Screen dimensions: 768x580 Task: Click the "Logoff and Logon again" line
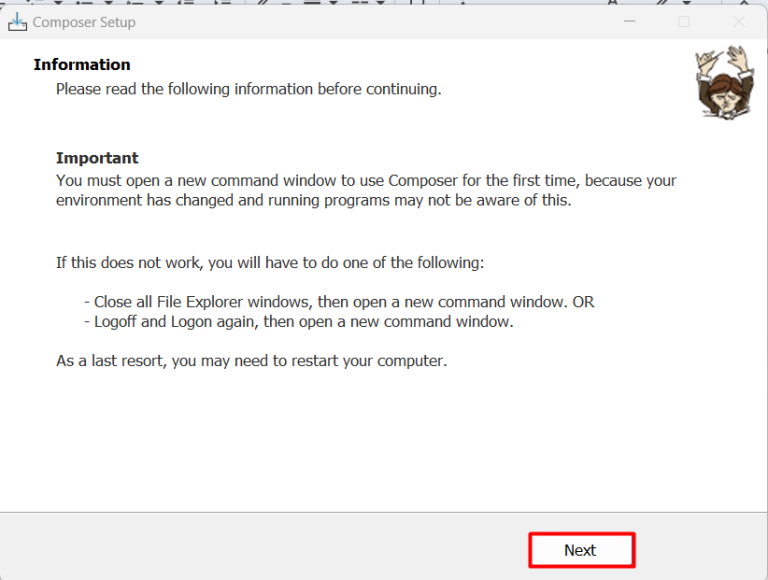(x=298, y=322)
